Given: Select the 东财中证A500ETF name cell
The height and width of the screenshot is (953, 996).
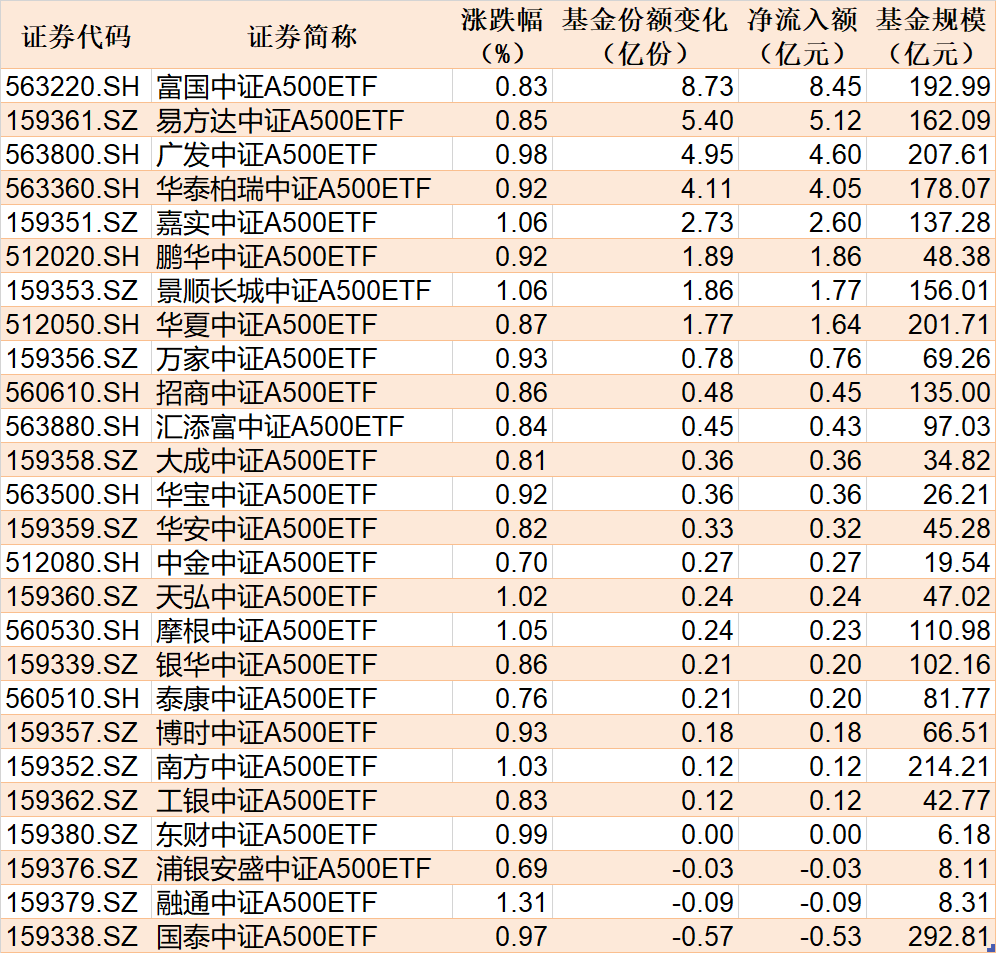Looking at the screenshot, I should 267,835.
